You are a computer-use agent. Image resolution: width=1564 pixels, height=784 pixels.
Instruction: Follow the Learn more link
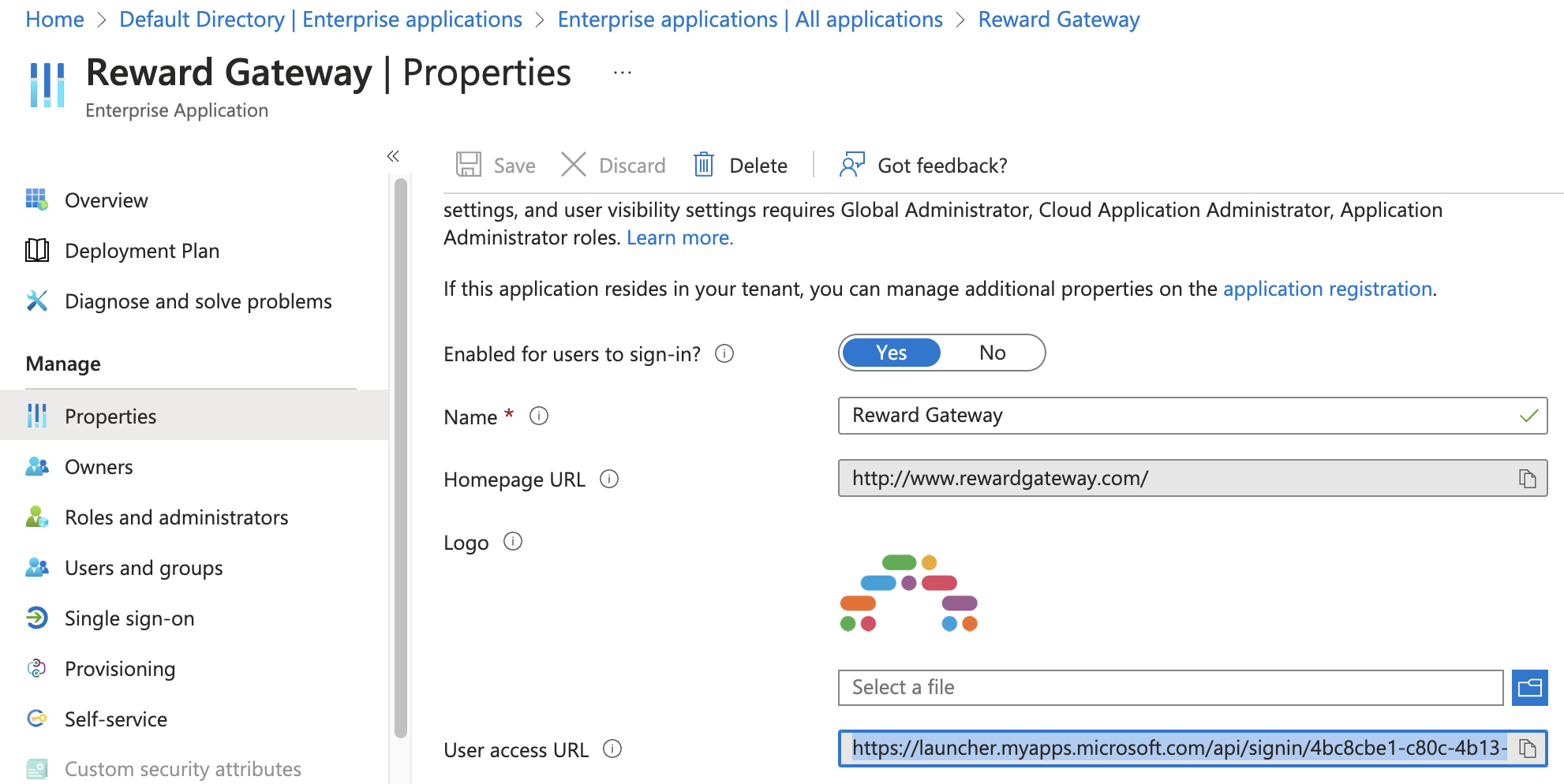[680, 237]
